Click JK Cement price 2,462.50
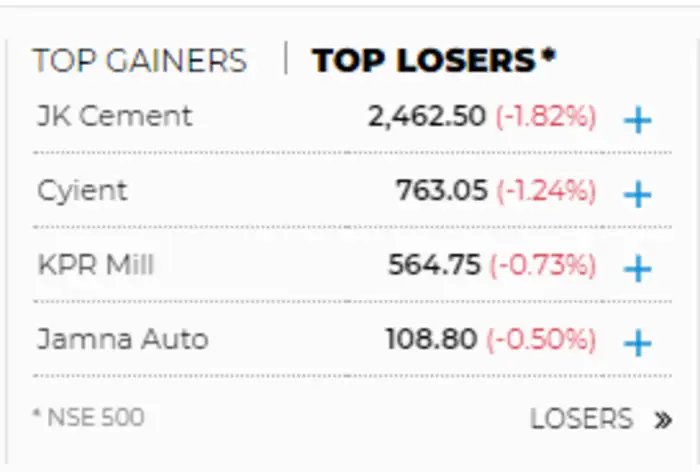The image size is (700, 472). coord(427,117)
